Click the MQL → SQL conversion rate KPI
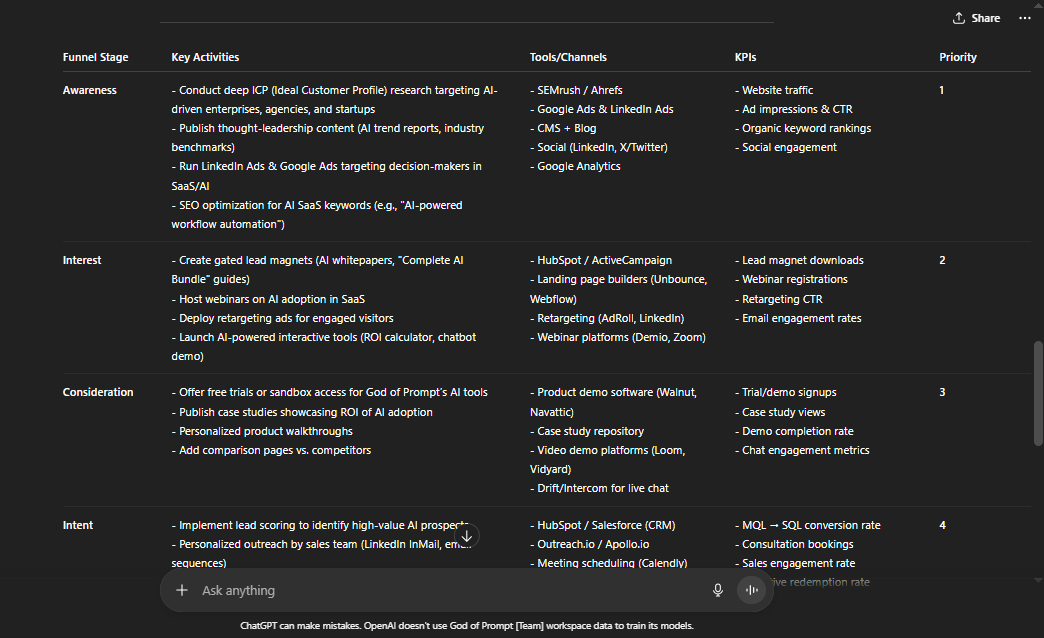Image resolution: width=1044 pixels, height=638 pixels. tap(808, 525)
